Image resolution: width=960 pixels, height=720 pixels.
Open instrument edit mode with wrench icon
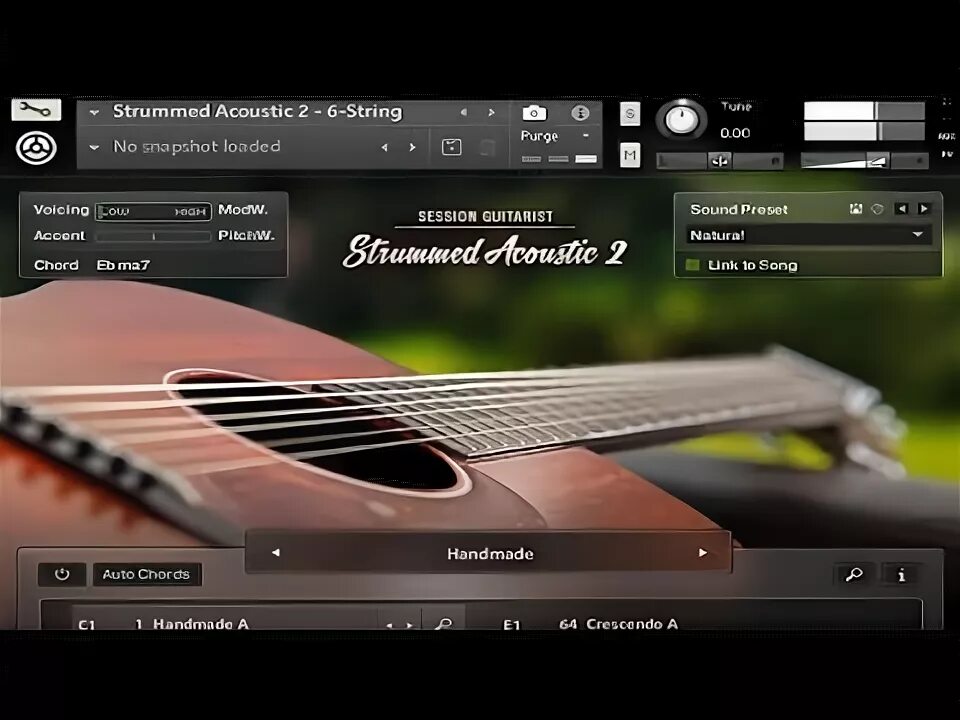pyautogui.click(x=36, y=110)
